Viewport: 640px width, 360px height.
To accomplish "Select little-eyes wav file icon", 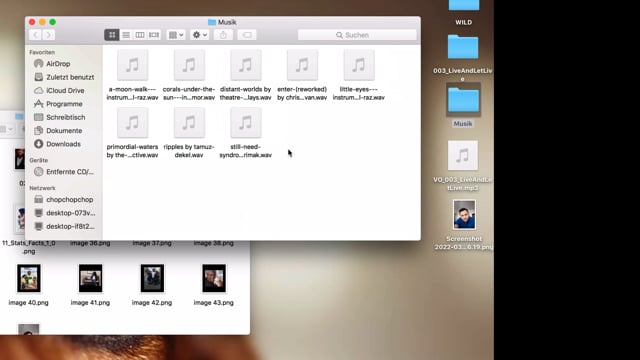I will [x=359, y=65].
